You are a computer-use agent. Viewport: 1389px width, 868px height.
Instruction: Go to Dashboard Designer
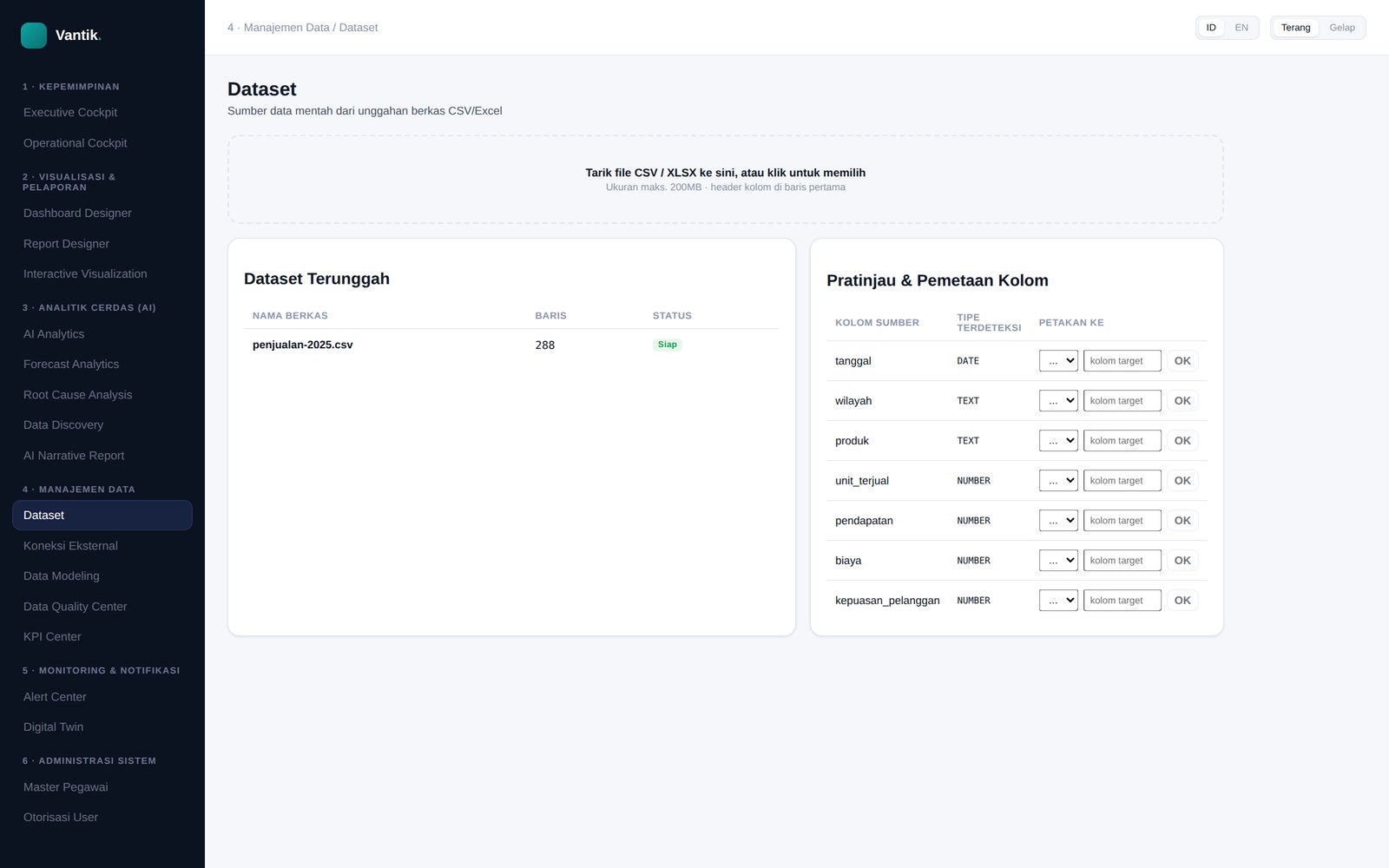pos(102,214)
